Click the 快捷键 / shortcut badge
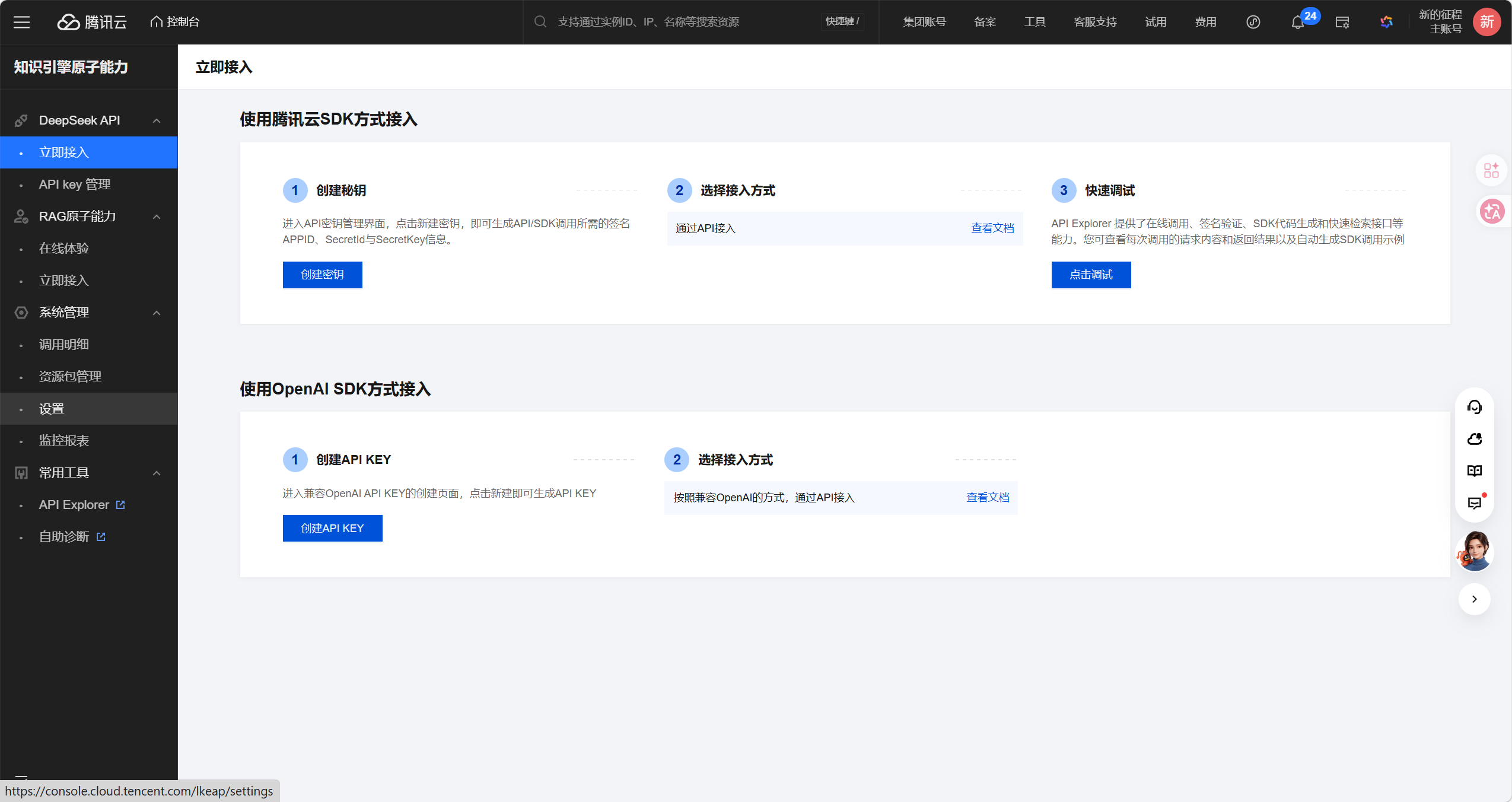1512x802 pixels. point(842,22)
